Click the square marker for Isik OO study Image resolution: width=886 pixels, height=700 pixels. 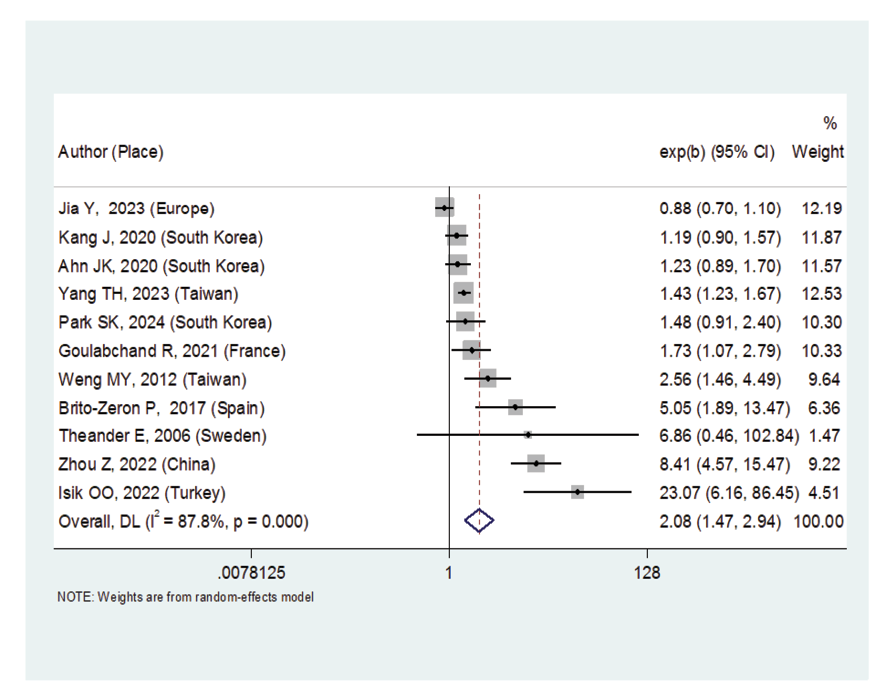coord(578,492)
